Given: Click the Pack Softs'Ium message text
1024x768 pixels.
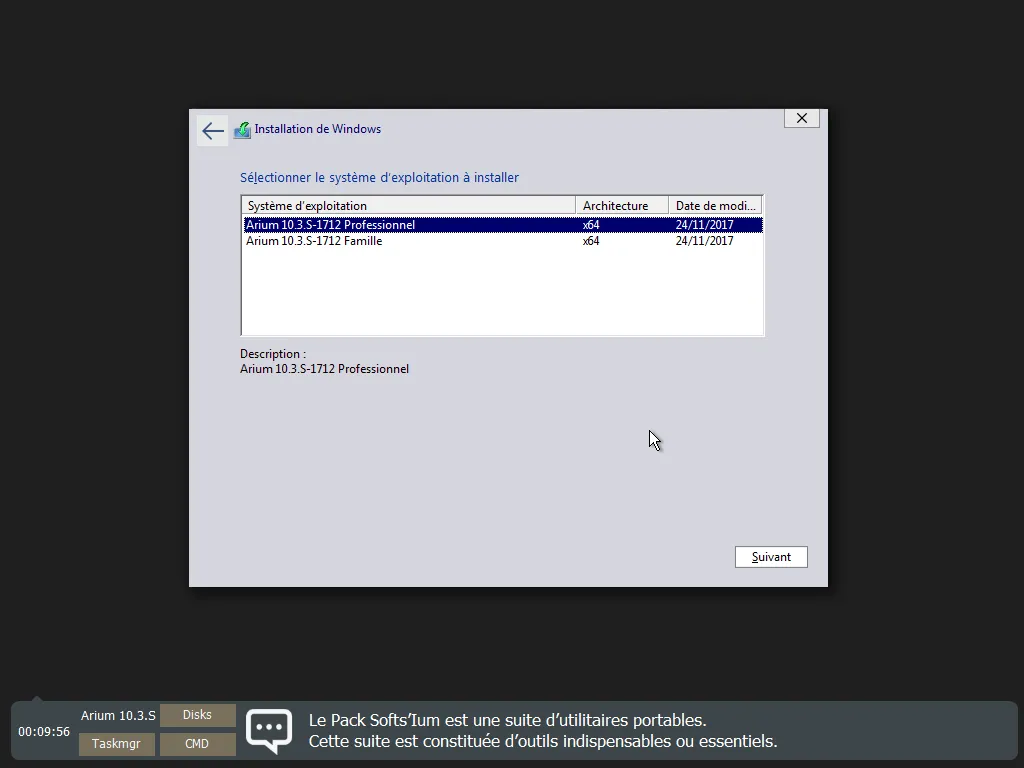Looking at the screenshot, I should [x=543, y=731].
